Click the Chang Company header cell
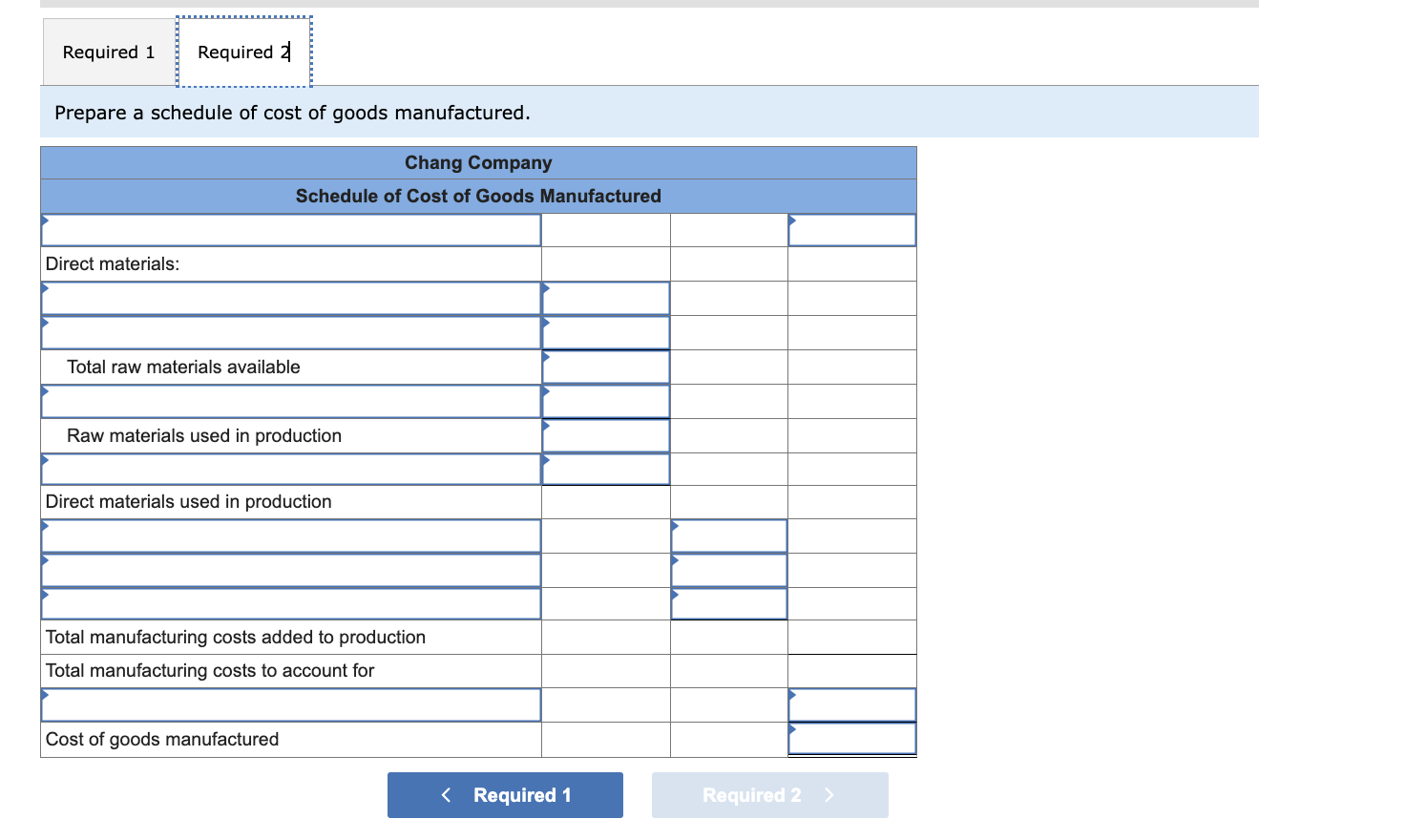The height and width of the screenshot is (840, 1426). tap(477, 162)
